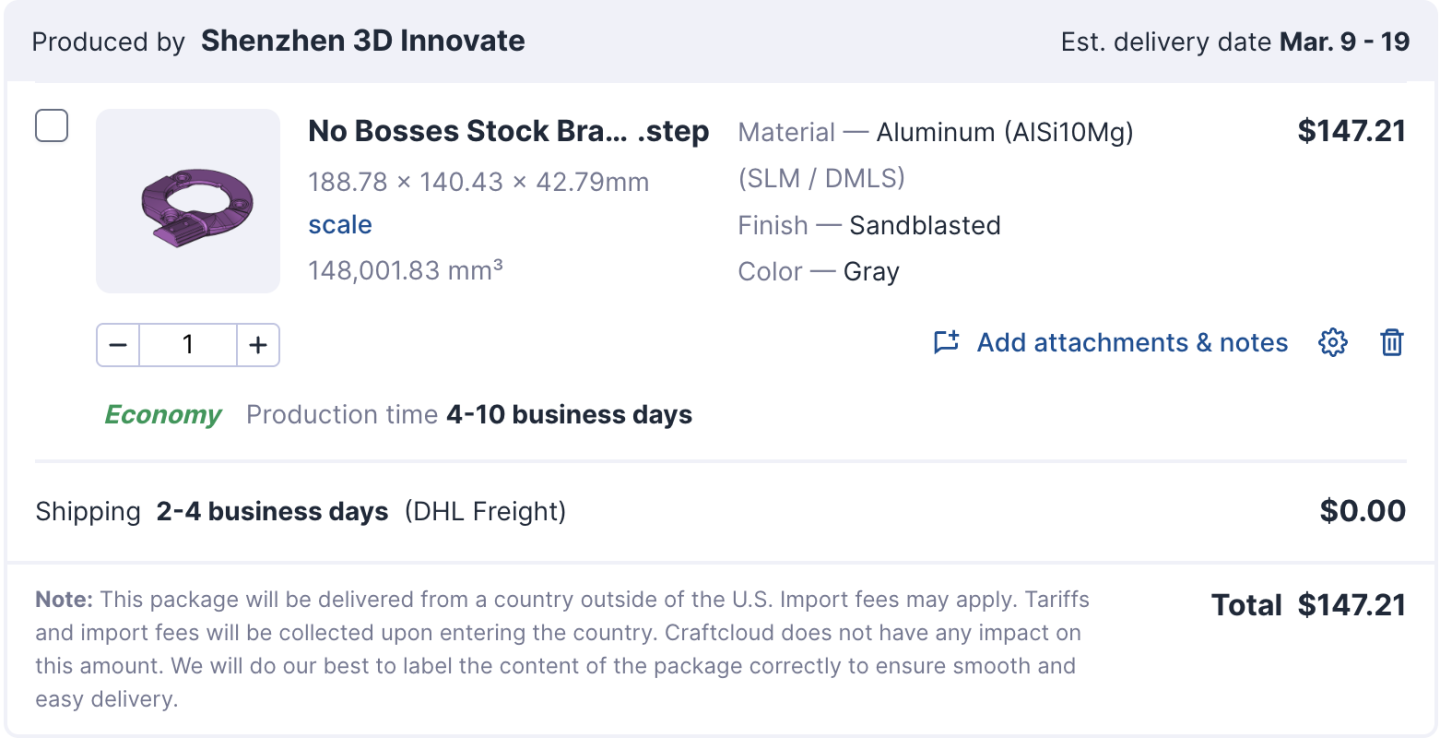Screen dimensions: 1440x738
Task: Select the No Bosses Stock item checkbox
Action: pyautogui.click(x=52, y=126)
